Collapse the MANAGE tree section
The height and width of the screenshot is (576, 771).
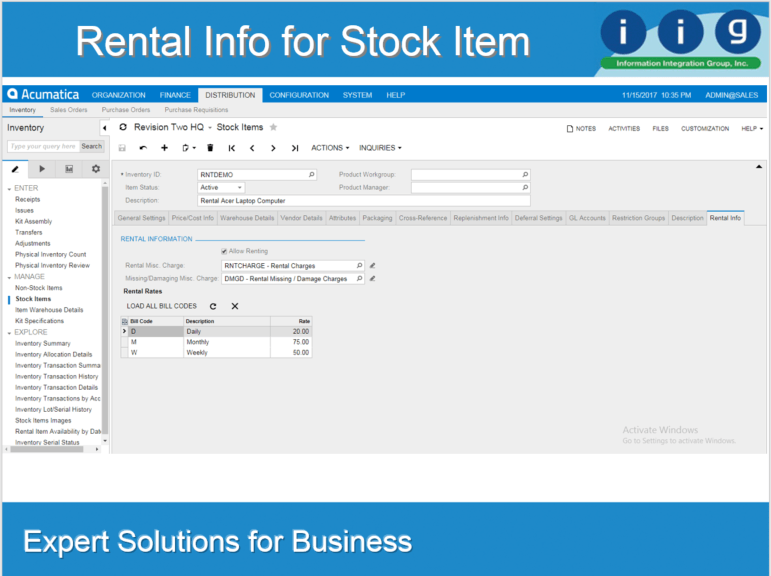pyautogui.click(x=9, y=277)
